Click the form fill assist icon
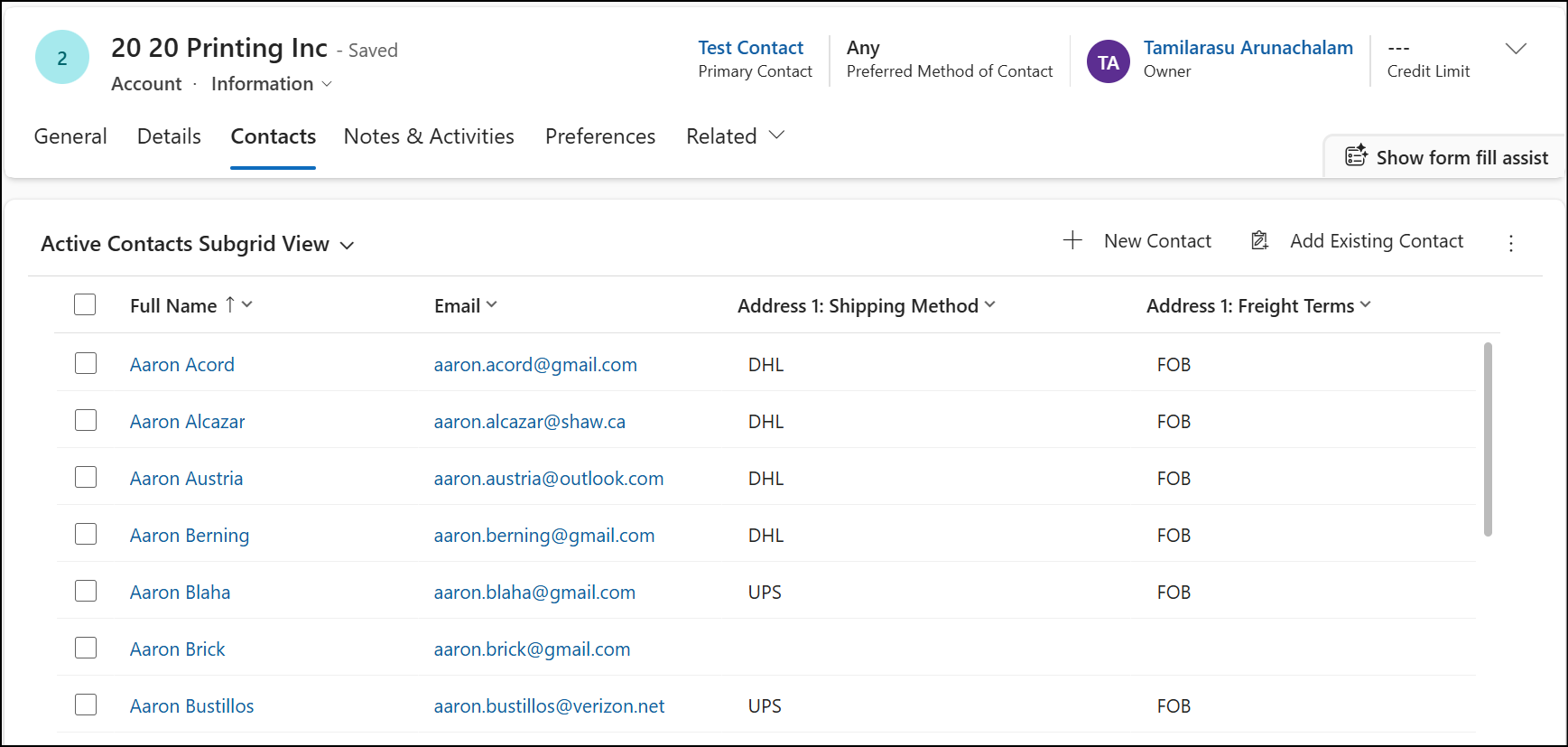The image size is (1568, 747). point(1356,156)
